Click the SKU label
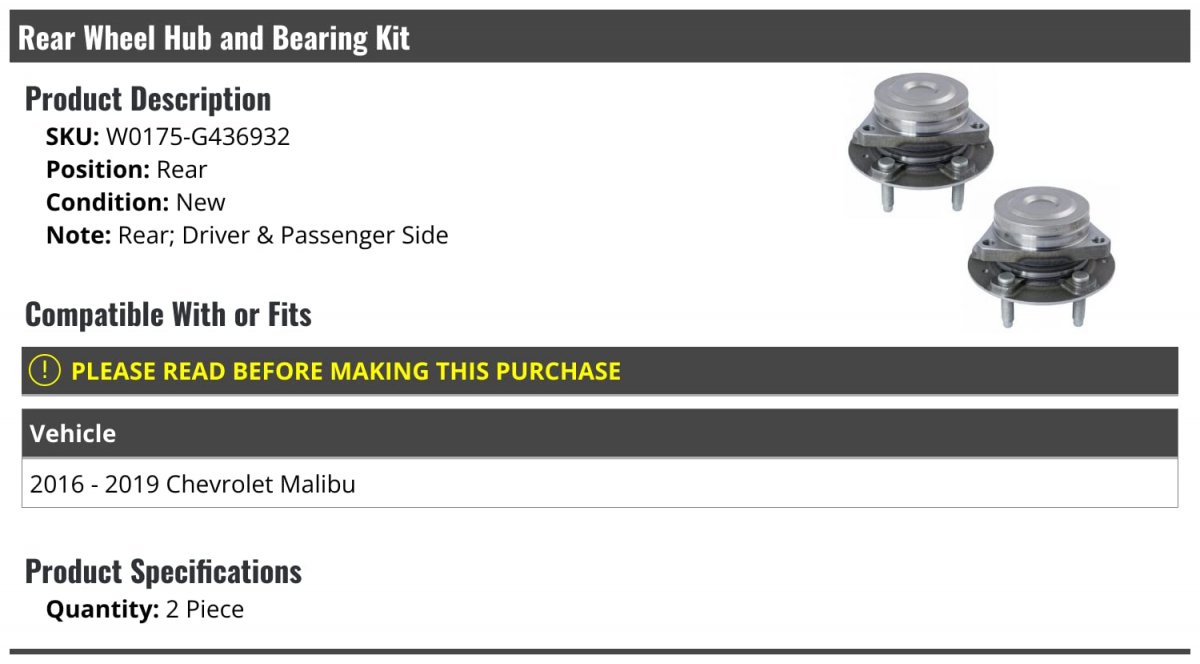Image resolution: width=1200 pixels, height=664 pixels. point(72,137)
